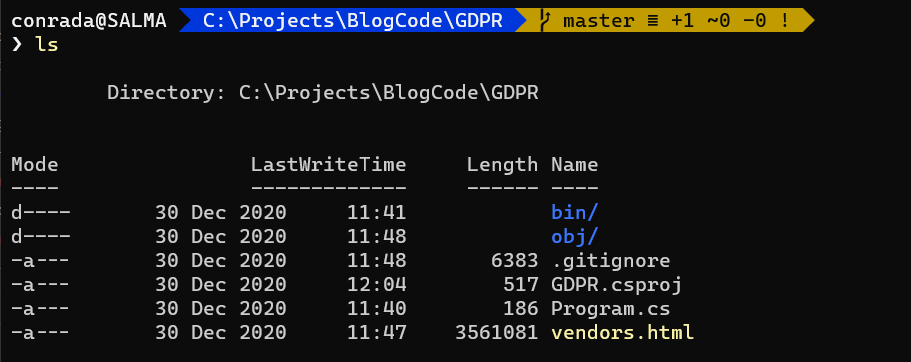This screenshot has width=911, height=362.
Task: Click the Name column header
Action: click(x=575, y=164)
